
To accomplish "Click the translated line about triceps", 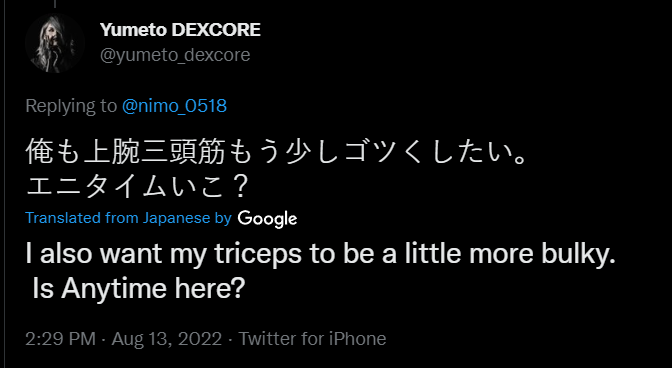I will point(321,255).
